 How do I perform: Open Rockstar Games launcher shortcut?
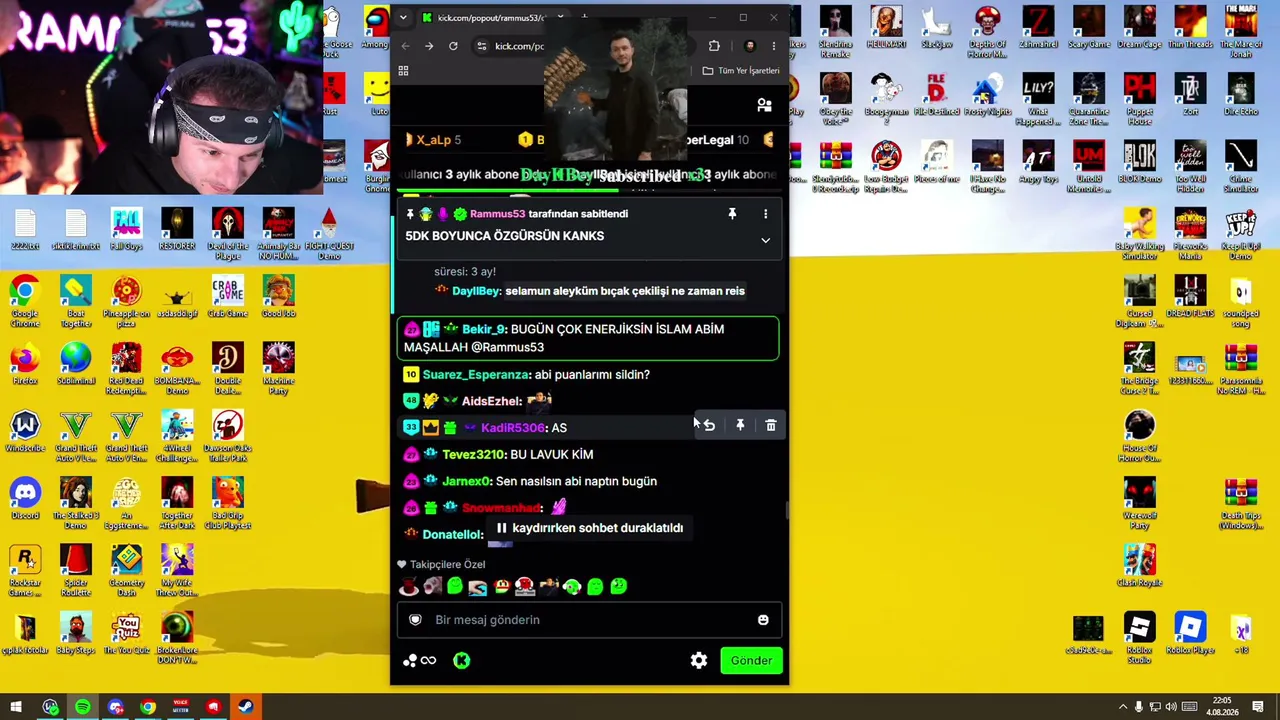(25, 570)
